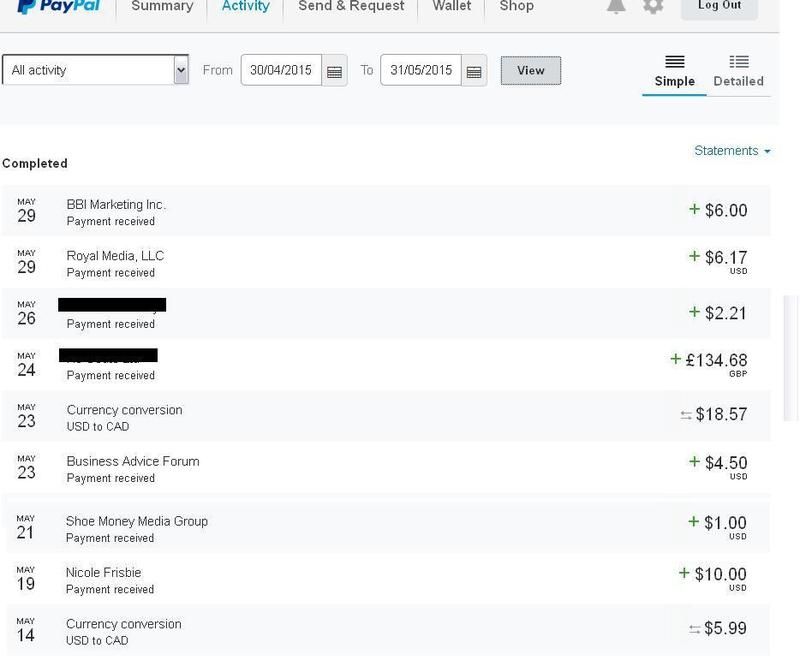Image resolution: width=800 pixels, height=660 pixels.
Task: Open the Send & Request tab
Action: [x=351, y=6]
